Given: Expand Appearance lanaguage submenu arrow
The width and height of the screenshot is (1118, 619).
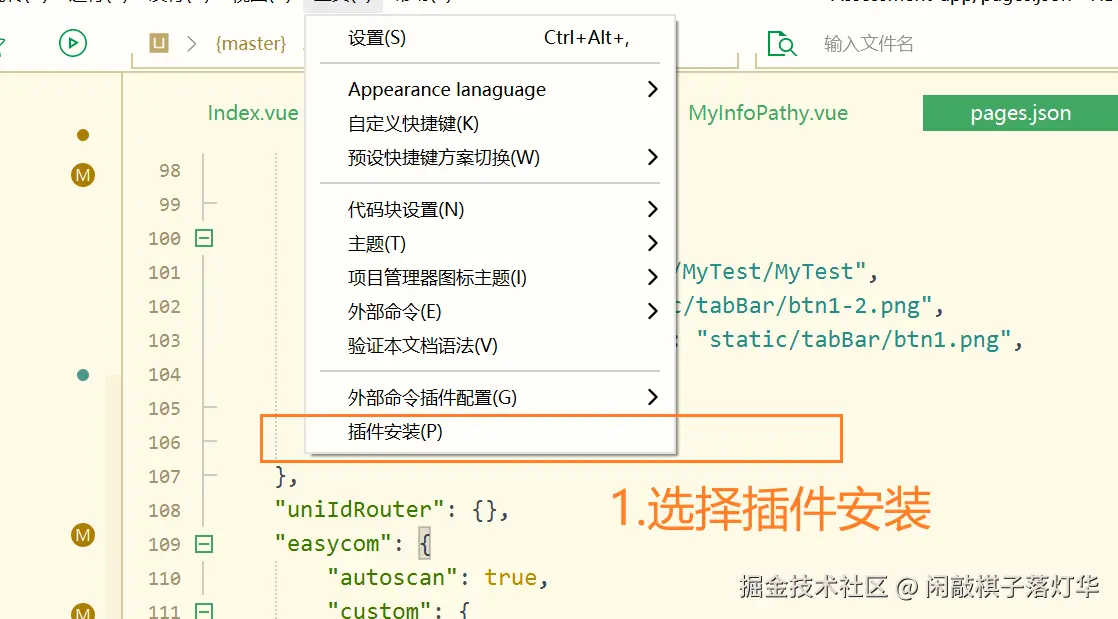Looking at the screenshot, I should coord(652,89).
